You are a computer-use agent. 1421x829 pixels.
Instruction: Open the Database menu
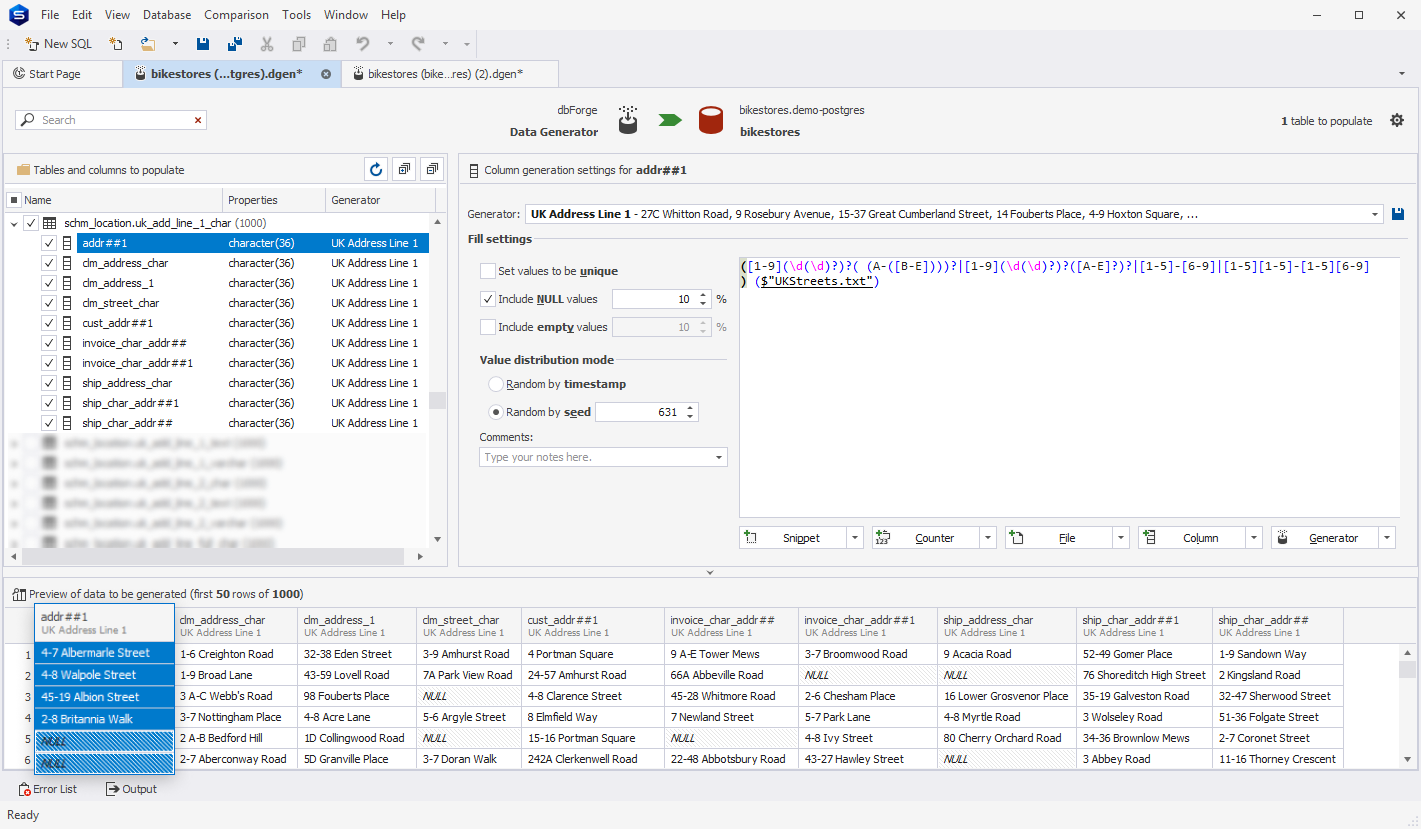point(167,15)
